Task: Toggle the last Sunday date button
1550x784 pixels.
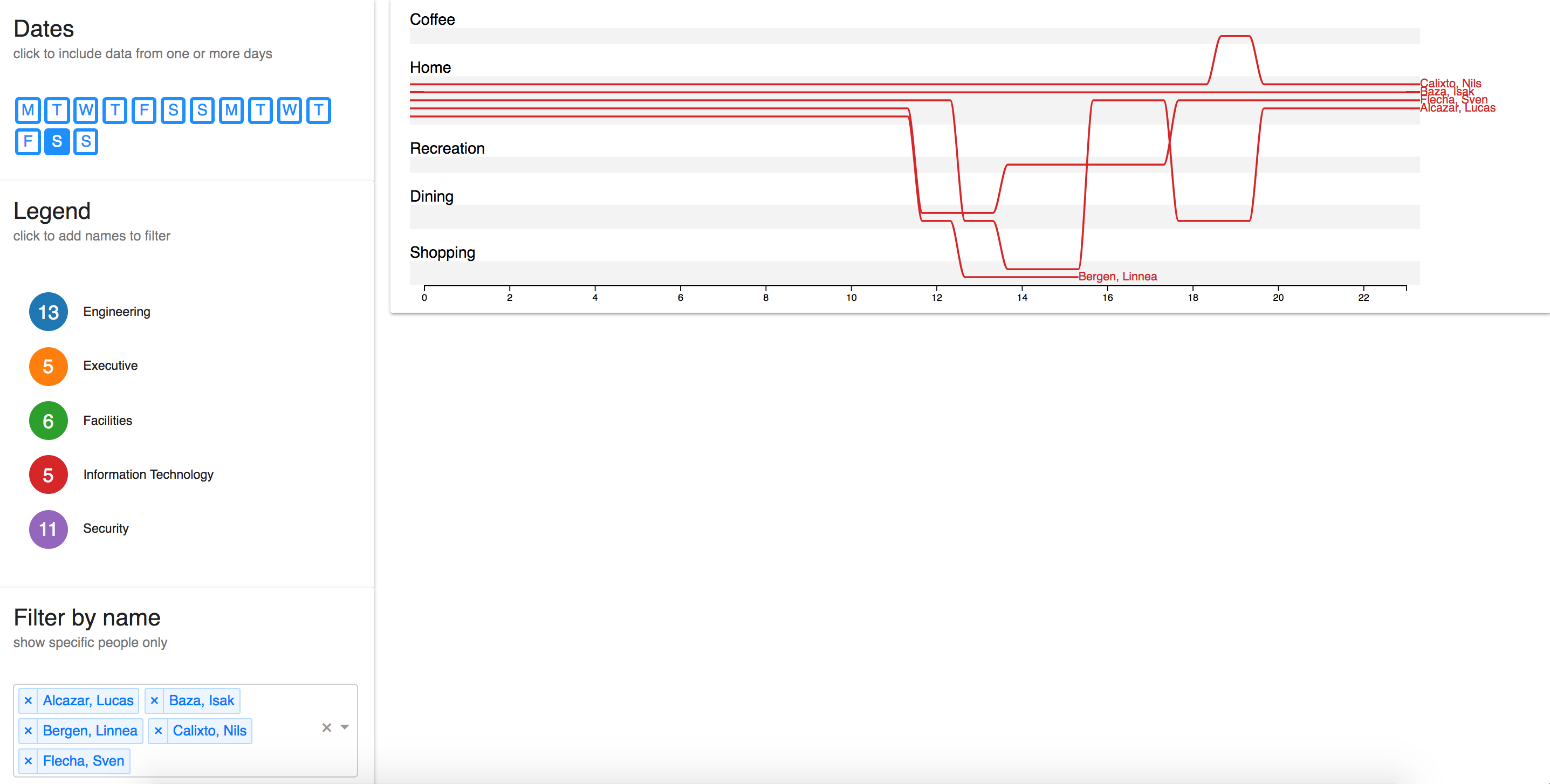Action: (x=86, y=141)
